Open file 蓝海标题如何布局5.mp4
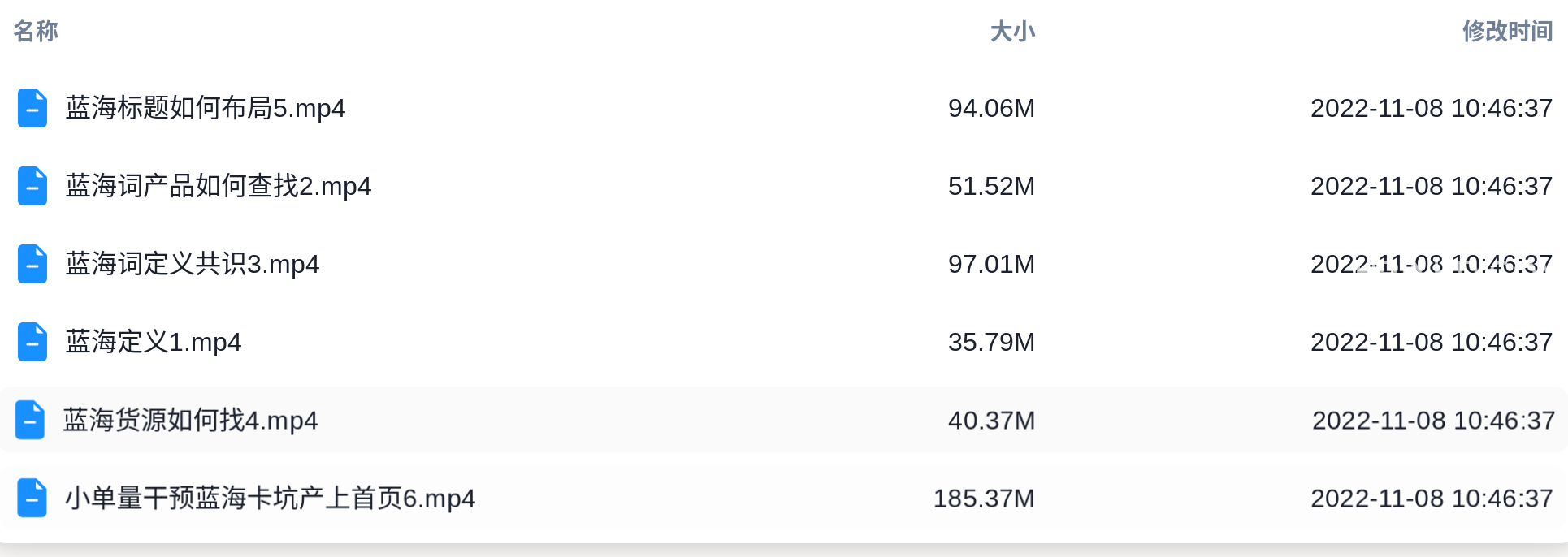This screenshot has width=1568, height=557. 206,108
